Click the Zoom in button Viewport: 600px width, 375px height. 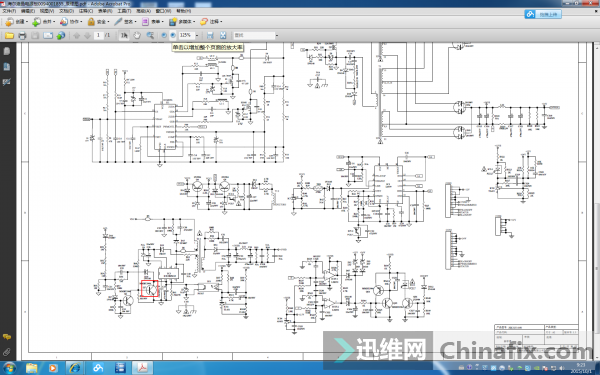[173, 35]
